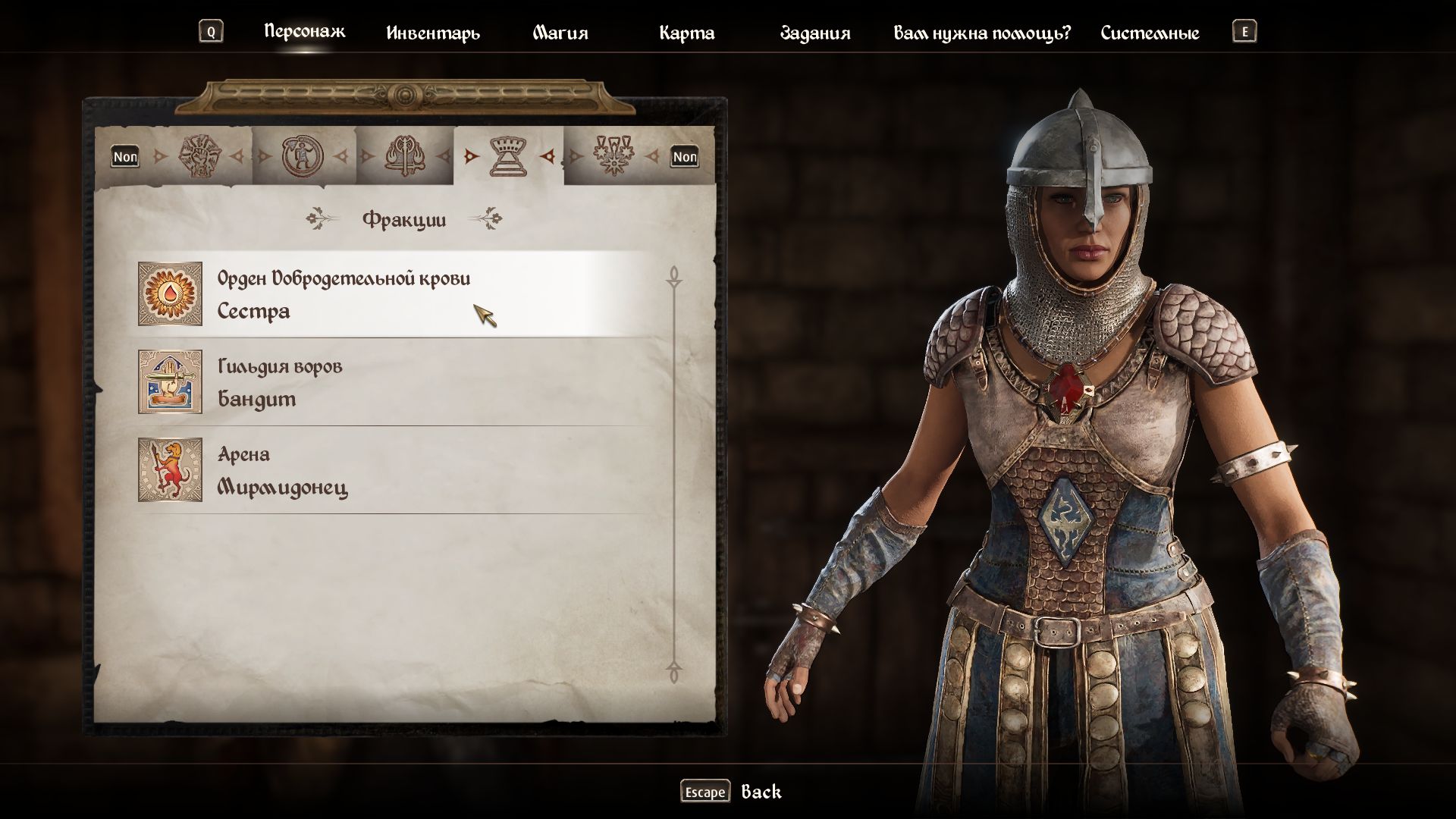
Task: Click the factions list scrollbar track
Action: (x=673, y=475)
